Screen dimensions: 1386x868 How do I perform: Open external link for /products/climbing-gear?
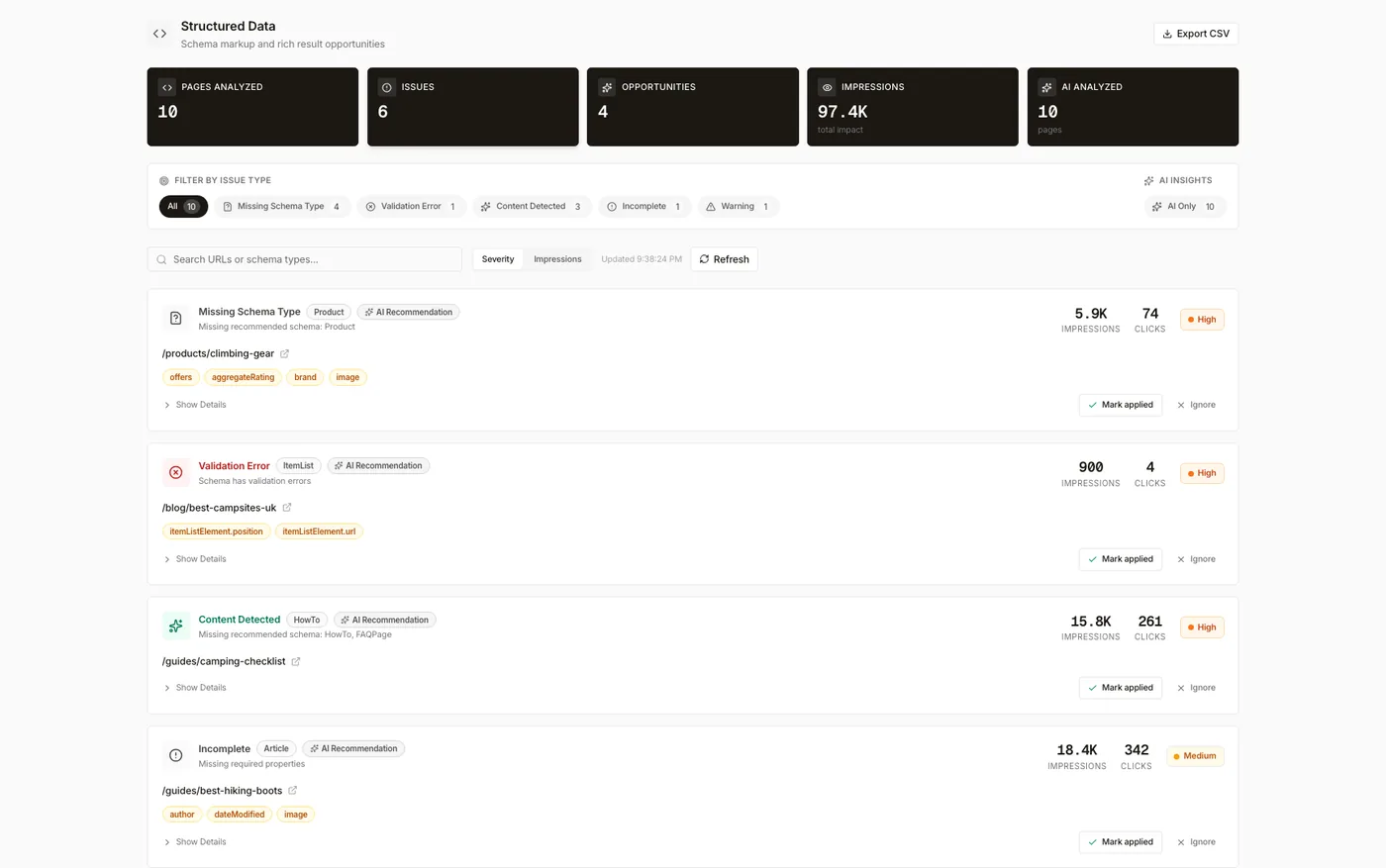284,353
